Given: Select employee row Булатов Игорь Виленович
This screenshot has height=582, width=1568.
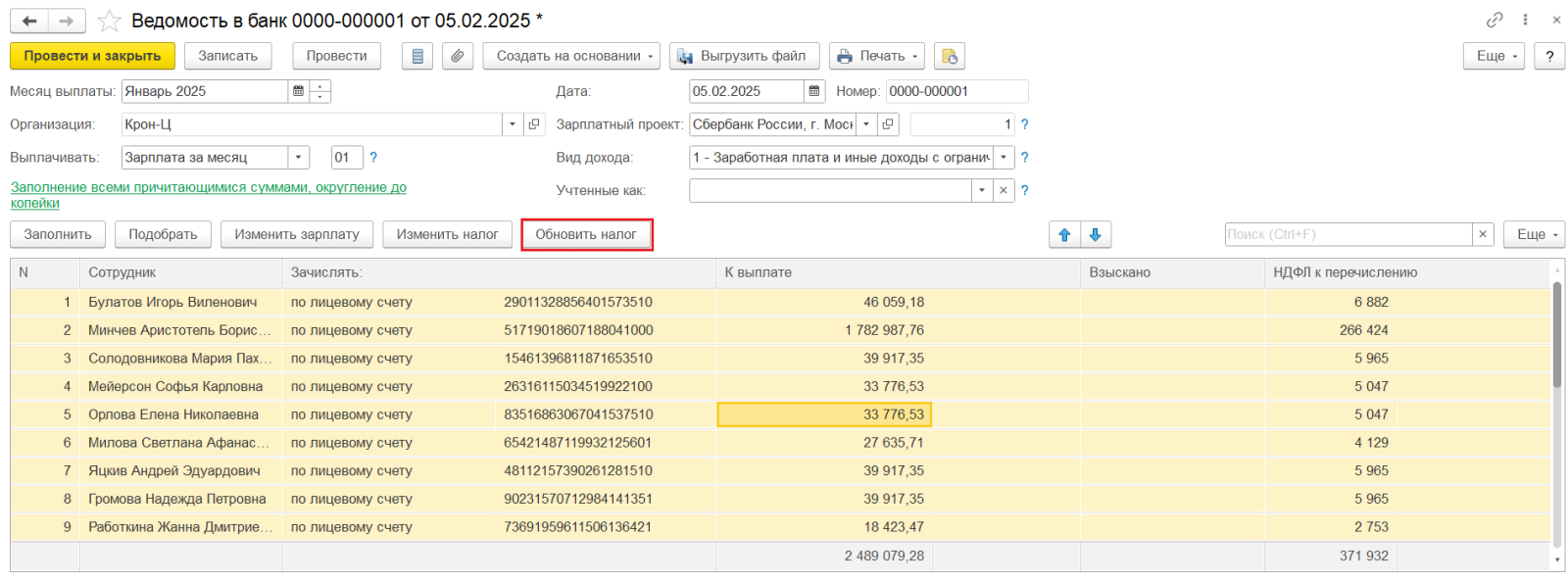Looking at the screenshot, I should [x=172, y=302].
